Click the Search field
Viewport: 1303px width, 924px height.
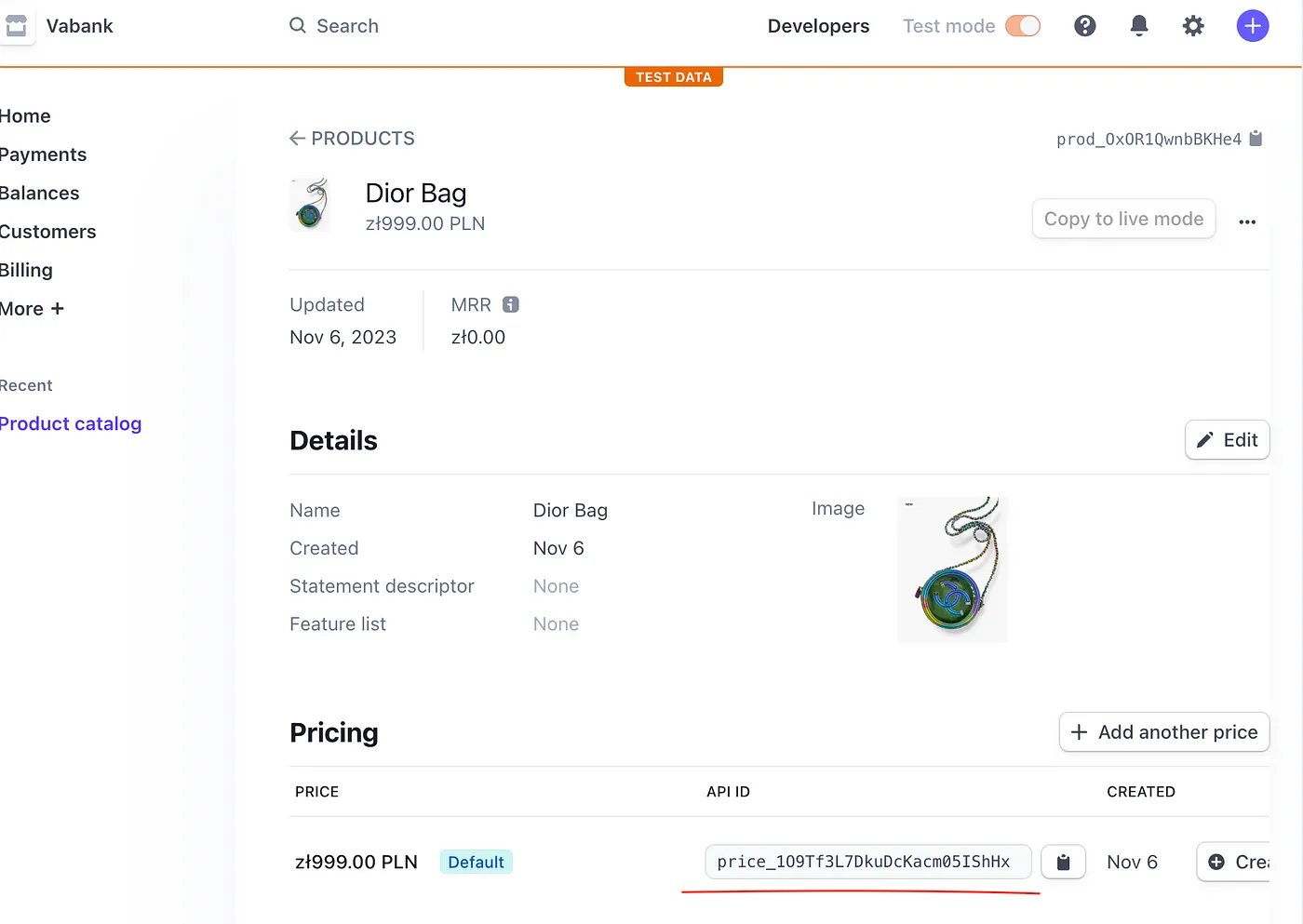click(x=346, y=26)
